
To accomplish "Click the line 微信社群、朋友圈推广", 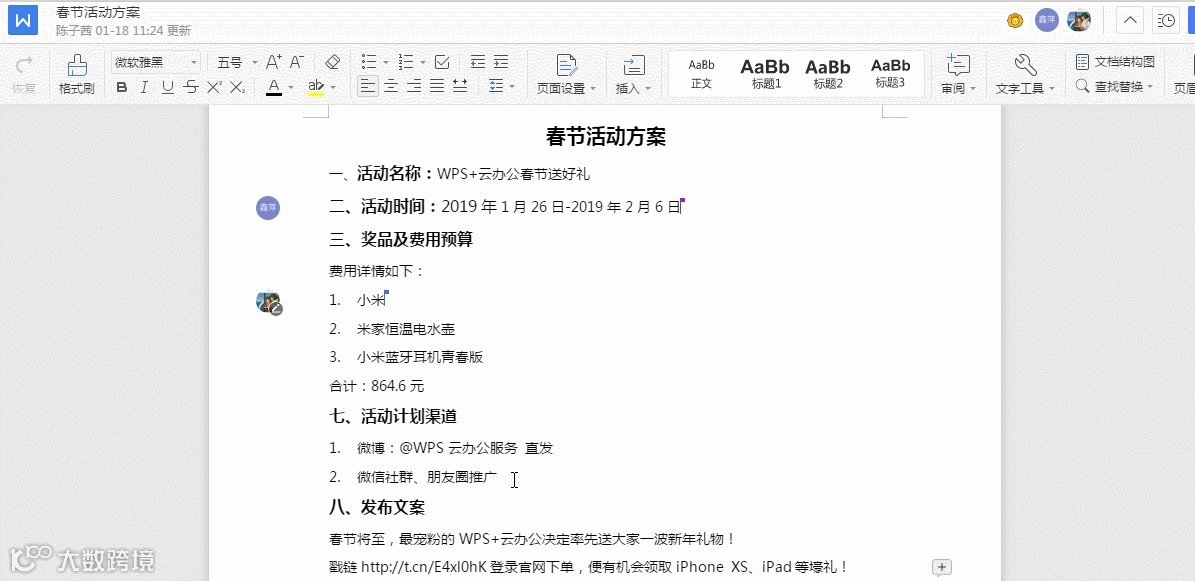I will (427, 477).
